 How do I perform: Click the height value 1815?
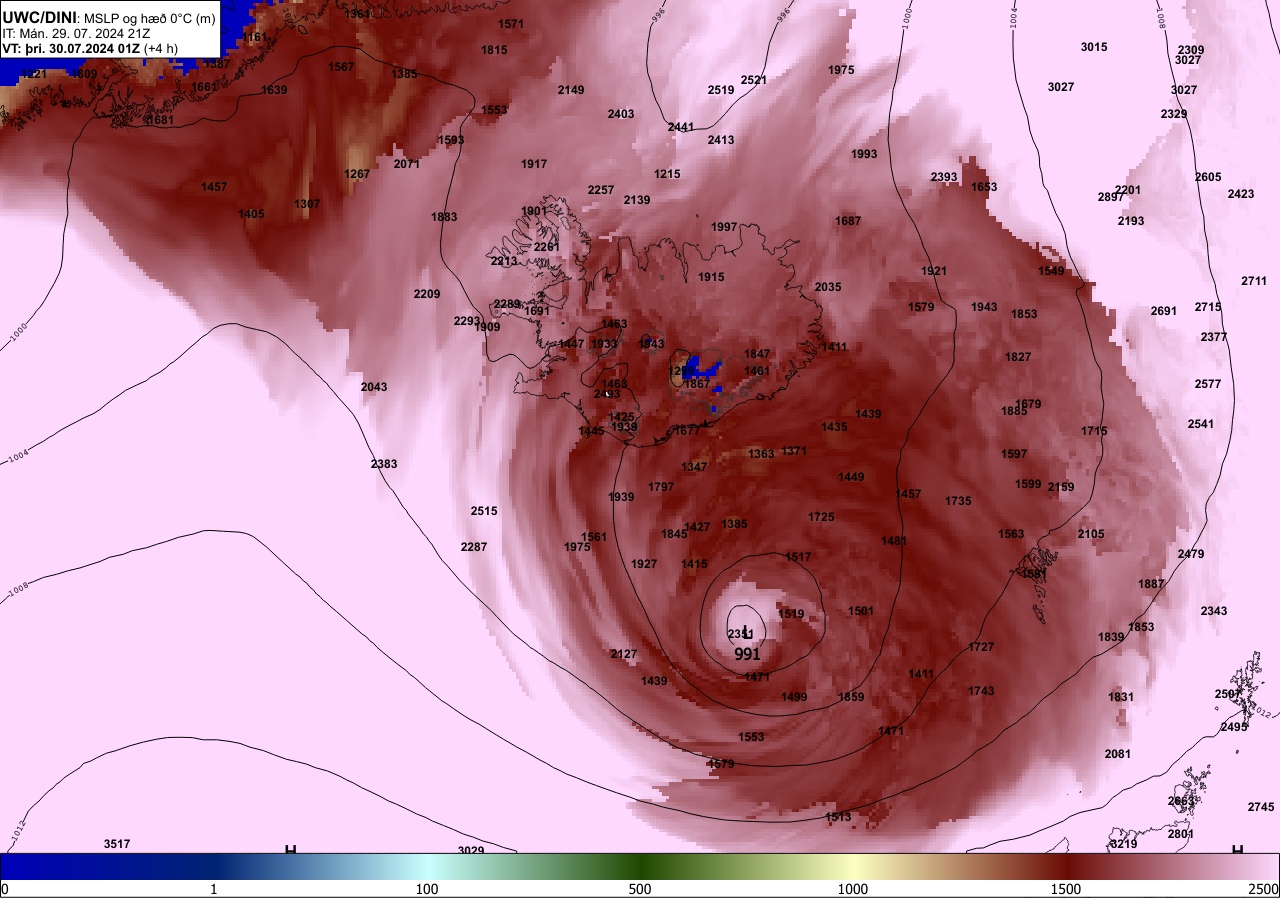click(494, 50)
